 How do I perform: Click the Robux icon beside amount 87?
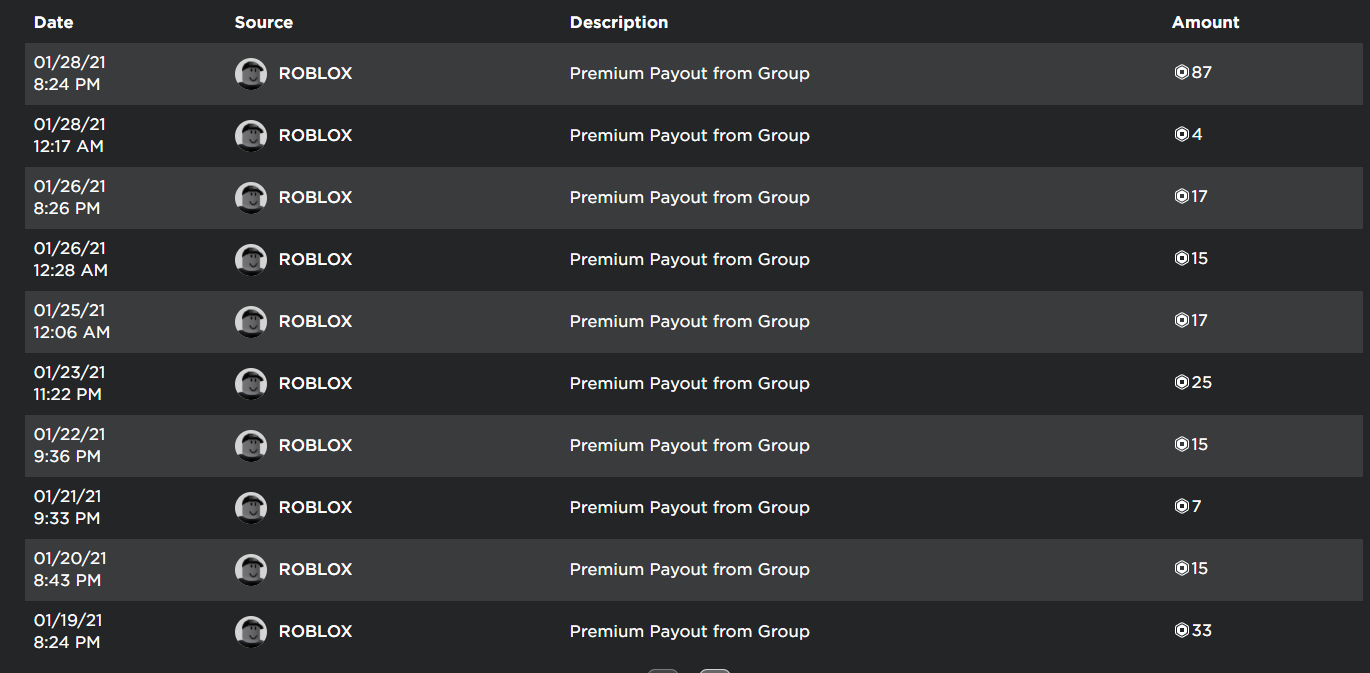coord(1181,72)
